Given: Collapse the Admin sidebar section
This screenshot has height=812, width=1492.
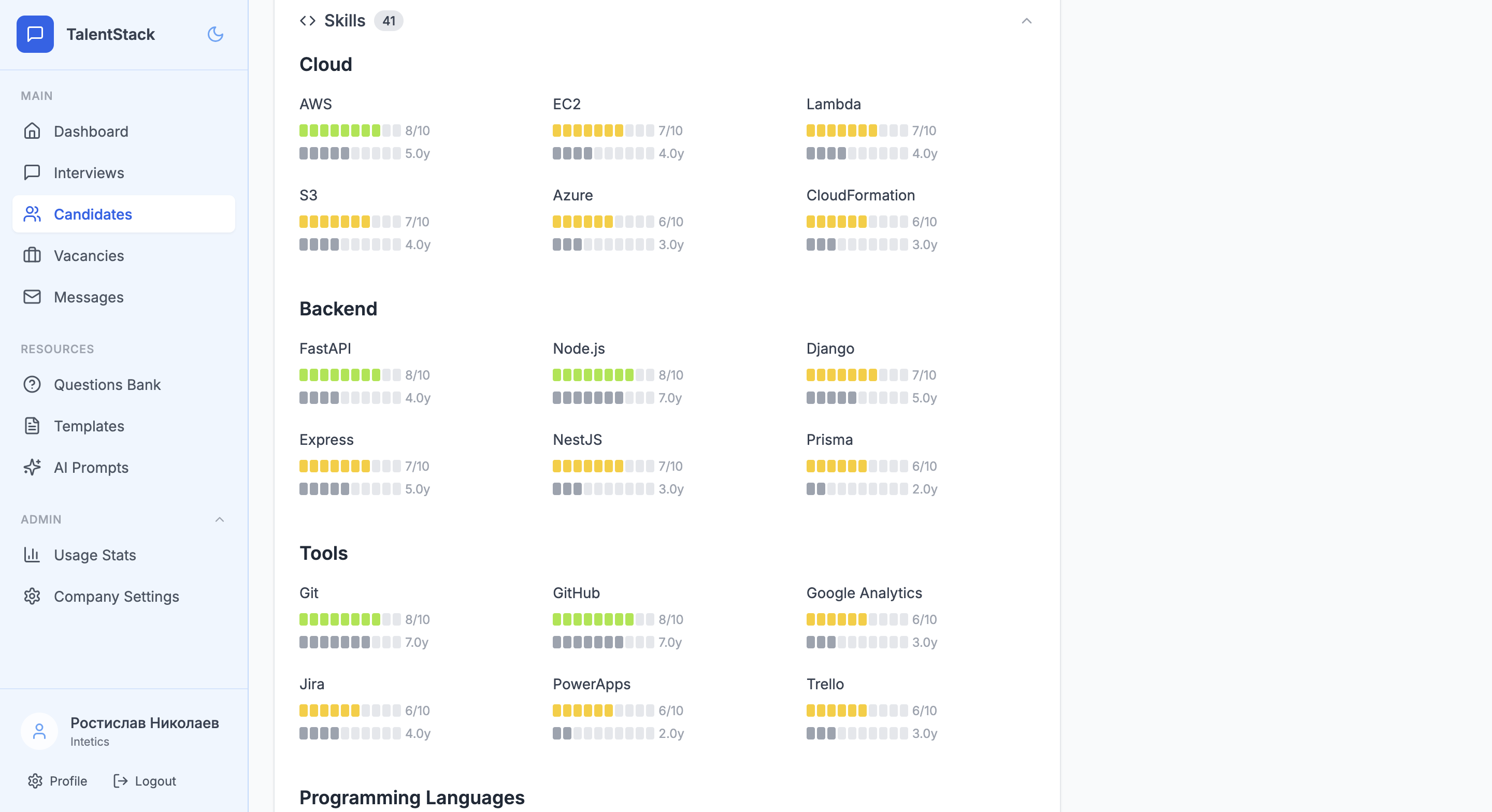Looking at the screenshot, I should pos(220,519).
